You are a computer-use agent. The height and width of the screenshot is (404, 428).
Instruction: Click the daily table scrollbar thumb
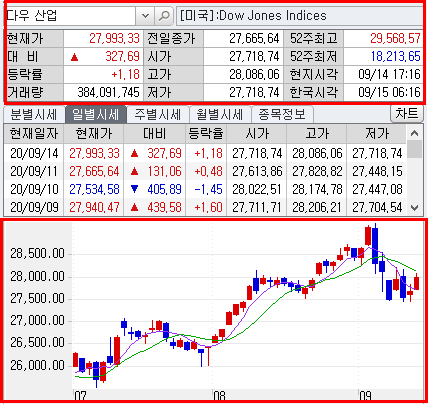(414, 149)
